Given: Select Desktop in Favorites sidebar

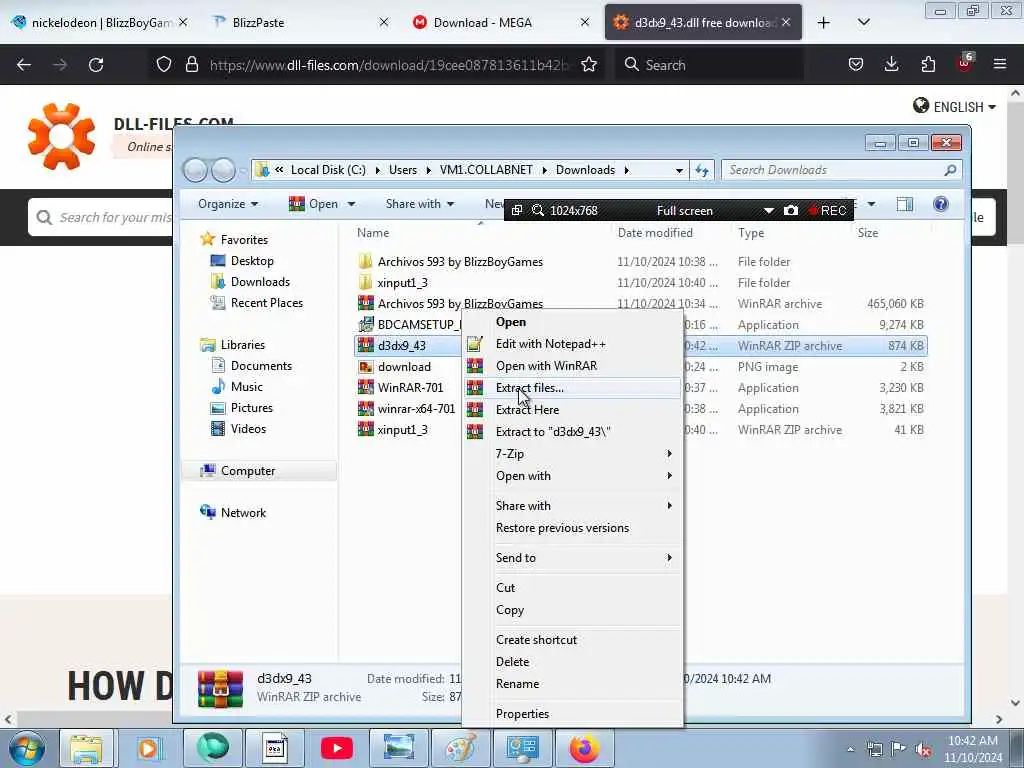Looking at the screenshot, I should (x=252, y=261).
